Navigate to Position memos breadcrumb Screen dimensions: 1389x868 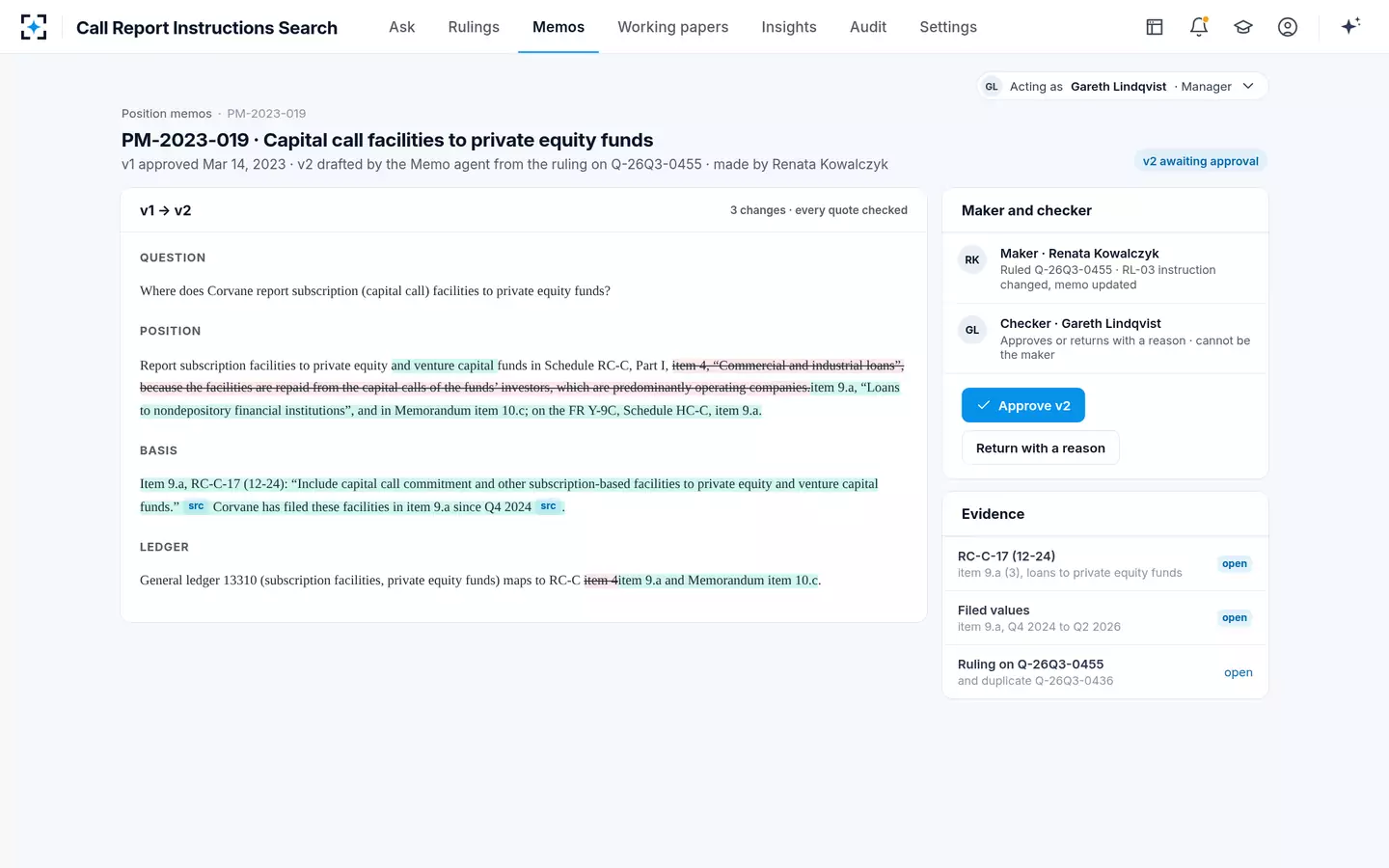pos(167,114)
